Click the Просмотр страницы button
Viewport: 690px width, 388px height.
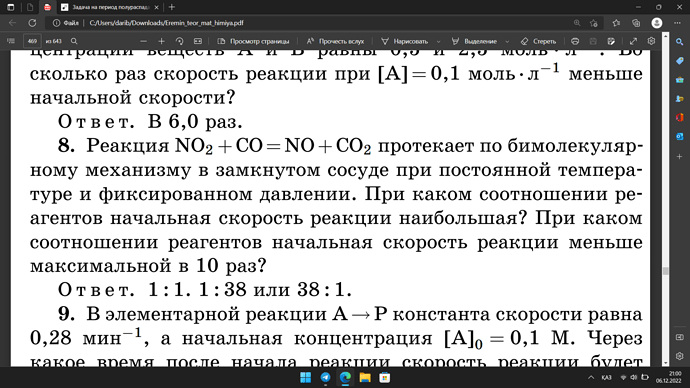[253, 41]
